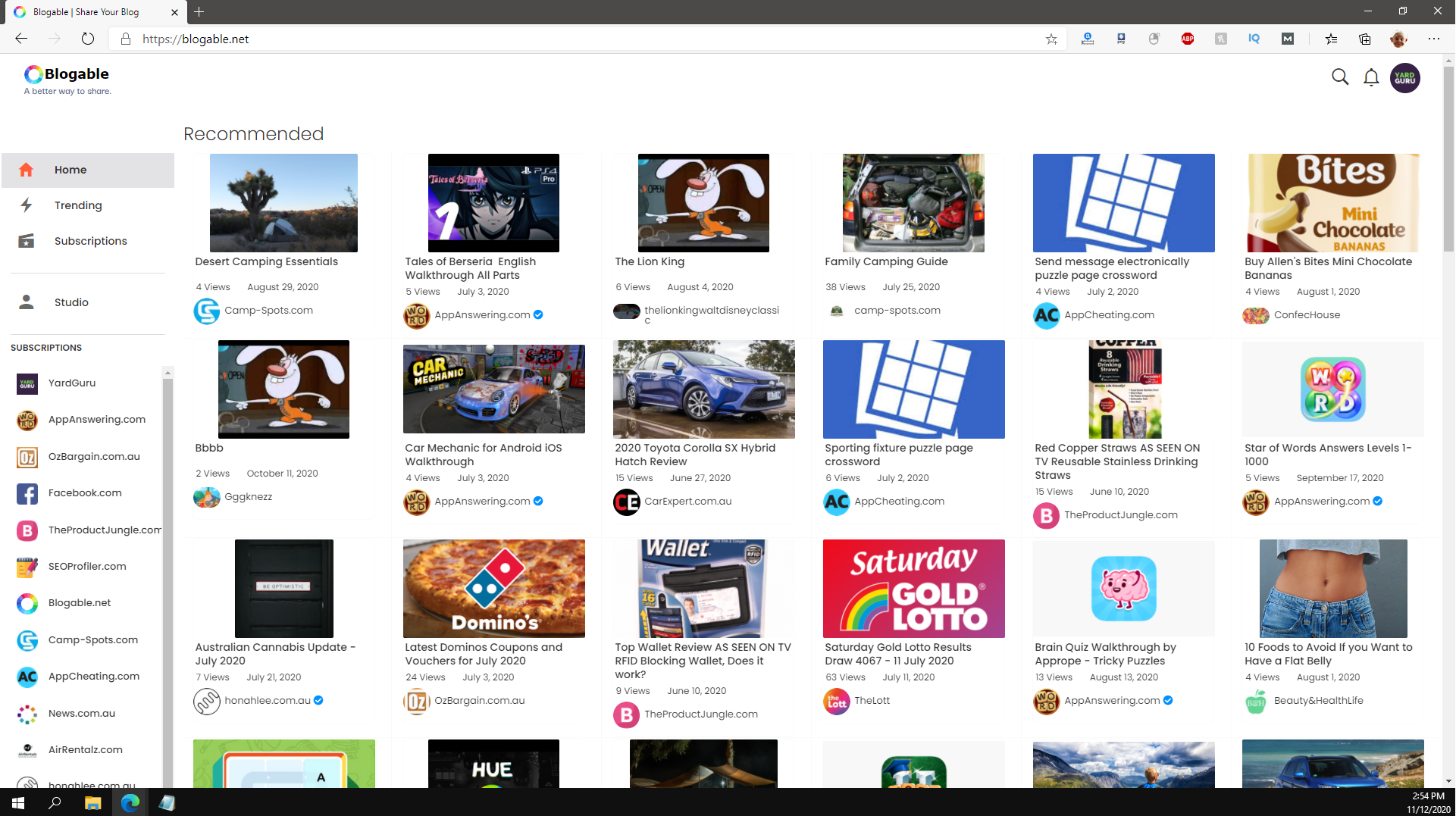Click Top Wallet Review thumbnail
1456x816 pixels.
703,589
